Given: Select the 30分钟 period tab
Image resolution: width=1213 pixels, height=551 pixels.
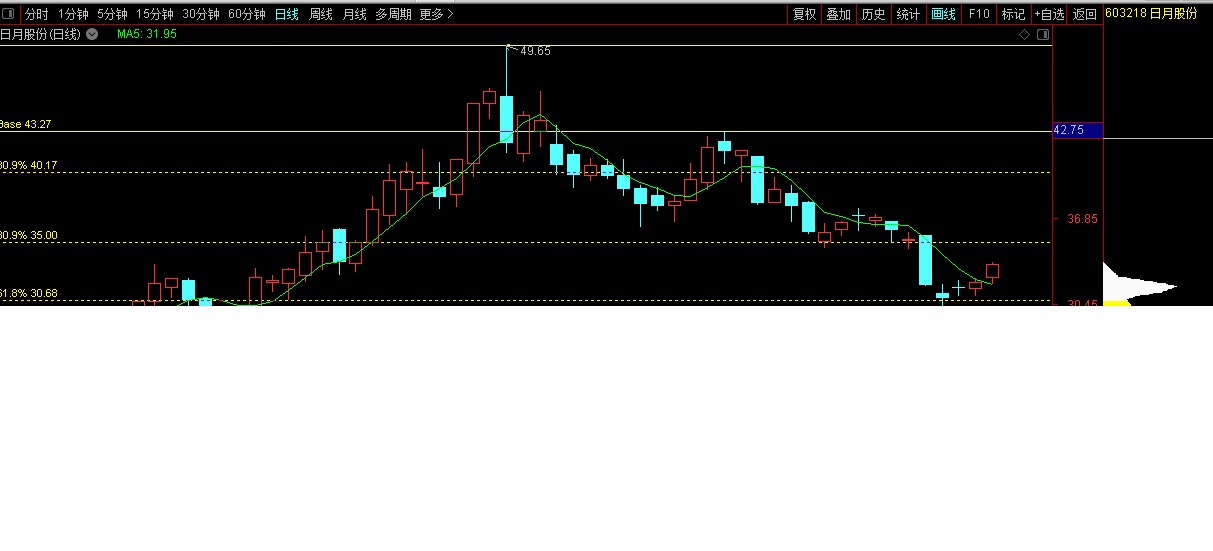Looking at the screenshot, I should 200,14.
